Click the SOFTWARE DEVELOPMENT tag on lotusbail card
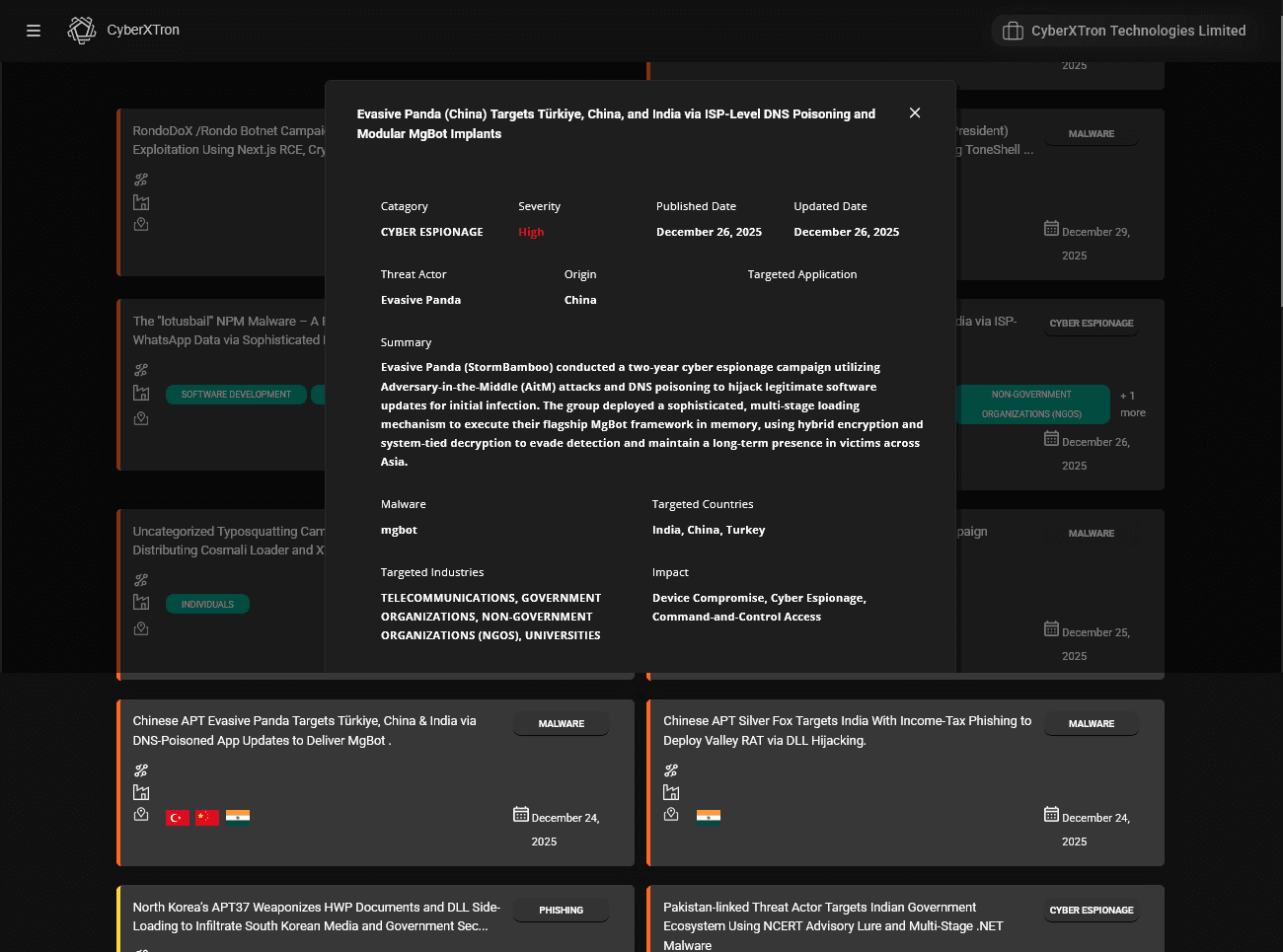 point(236,394)
